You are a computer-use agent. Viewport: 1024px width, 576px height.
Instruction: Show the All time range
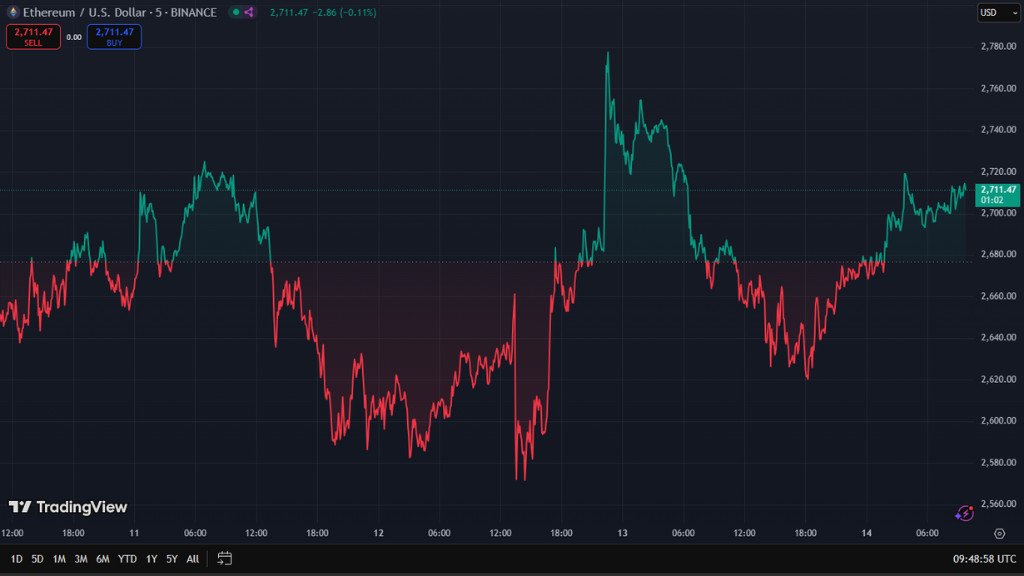(x=192, y=558)
